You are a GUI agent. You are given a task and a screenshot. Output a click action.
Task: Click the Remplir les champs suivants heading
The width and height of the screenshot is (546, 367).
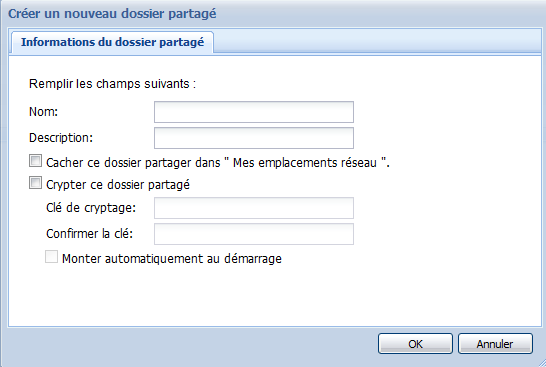click(112, 84)
